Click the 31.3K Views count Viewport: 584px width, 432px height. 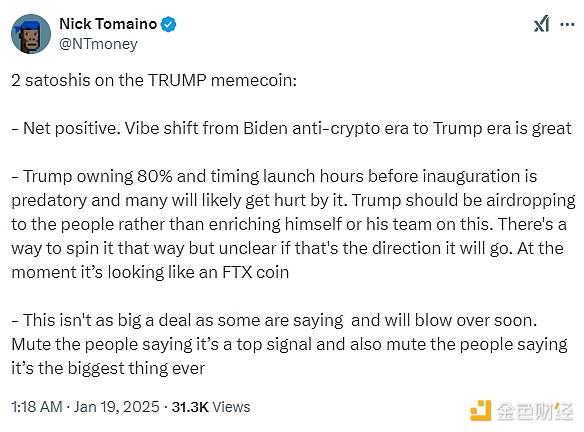coord(211,407)
